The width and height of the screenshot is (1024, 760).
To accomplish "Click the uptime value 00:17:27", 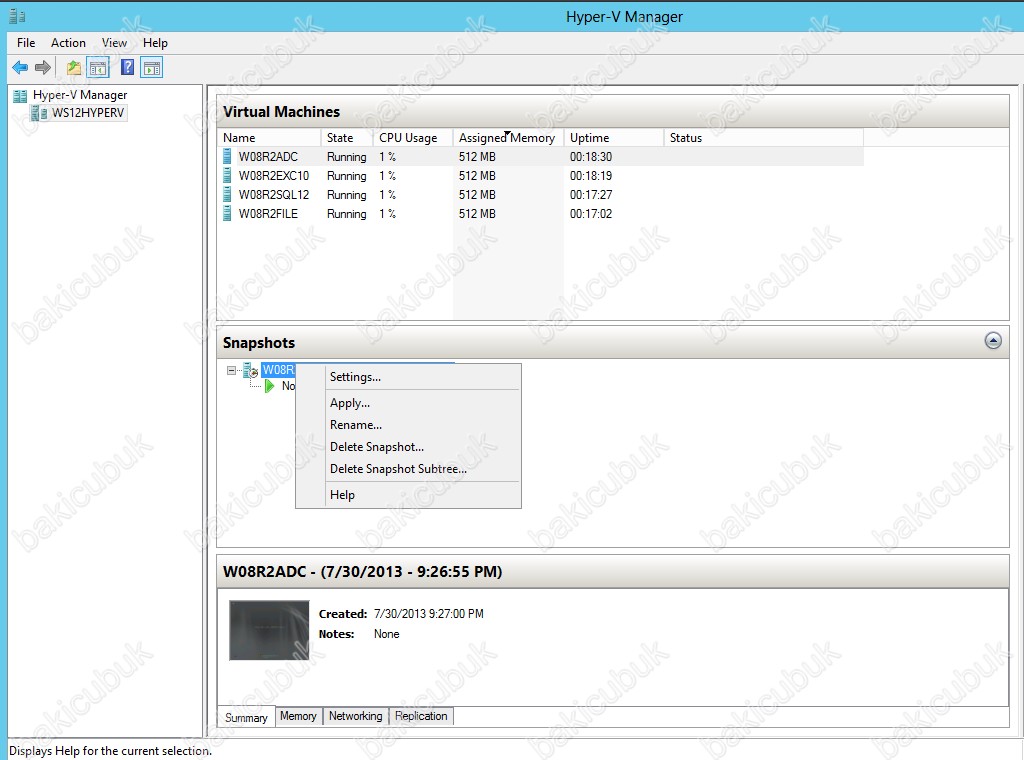I will pos(591,195).
